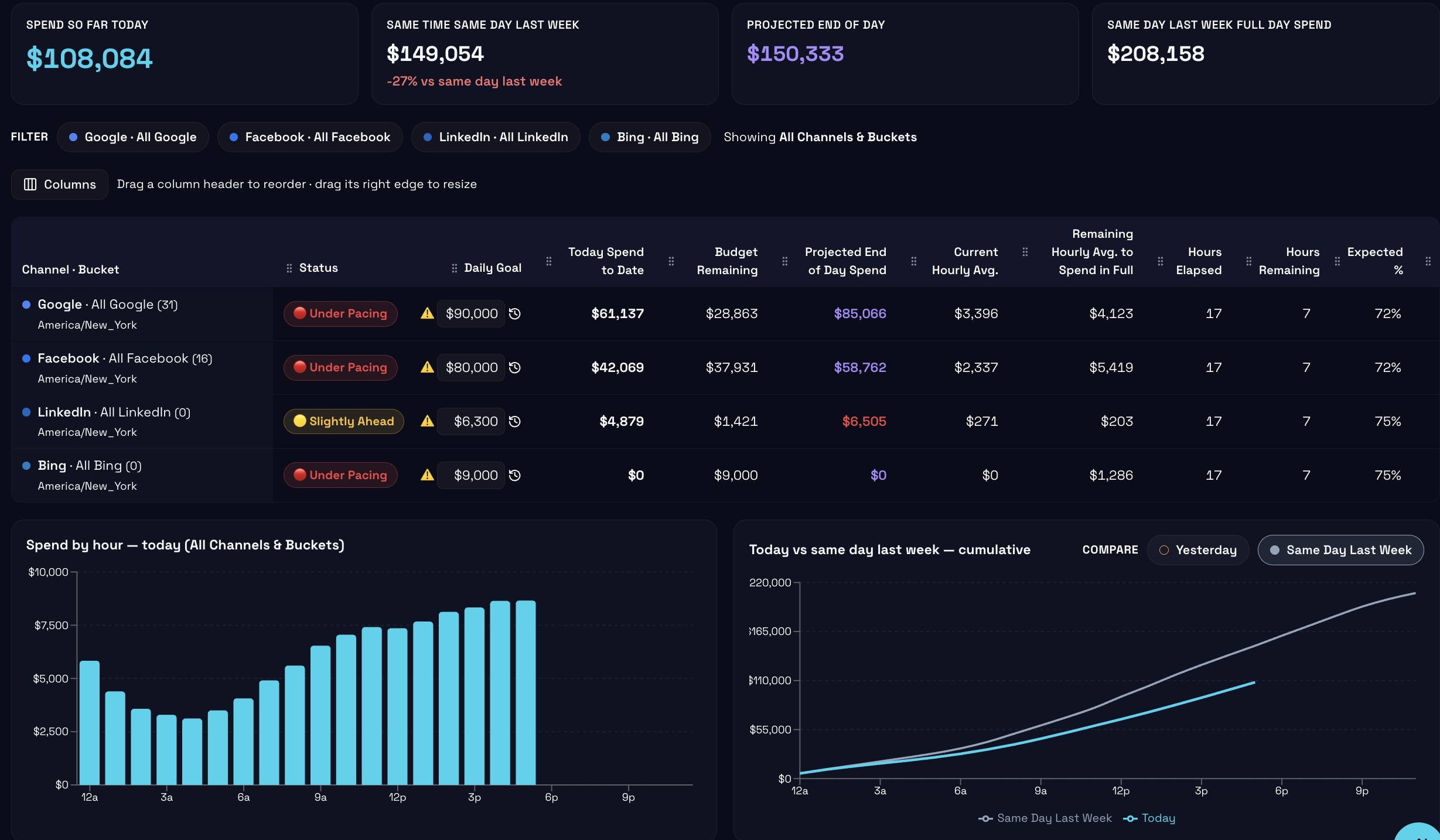The image size is (1440, 840).
Task: Click LinkedIn's $6,505 projected spend
Action: (x=864, y=421)
